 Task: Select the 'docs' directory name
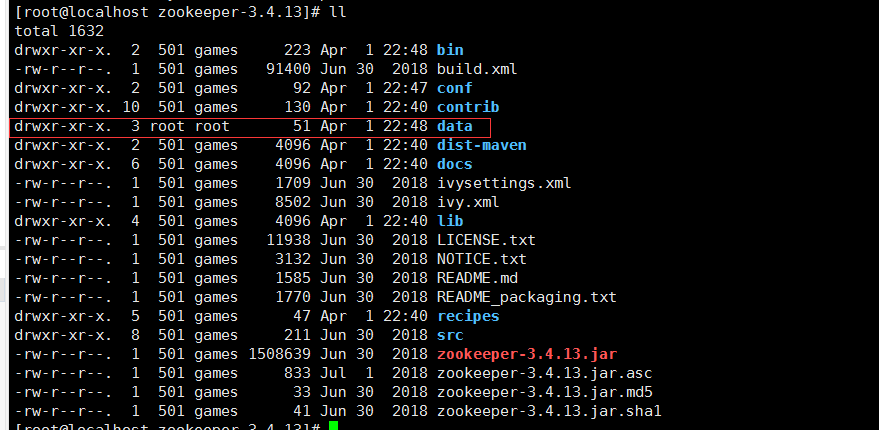[455, 164]
